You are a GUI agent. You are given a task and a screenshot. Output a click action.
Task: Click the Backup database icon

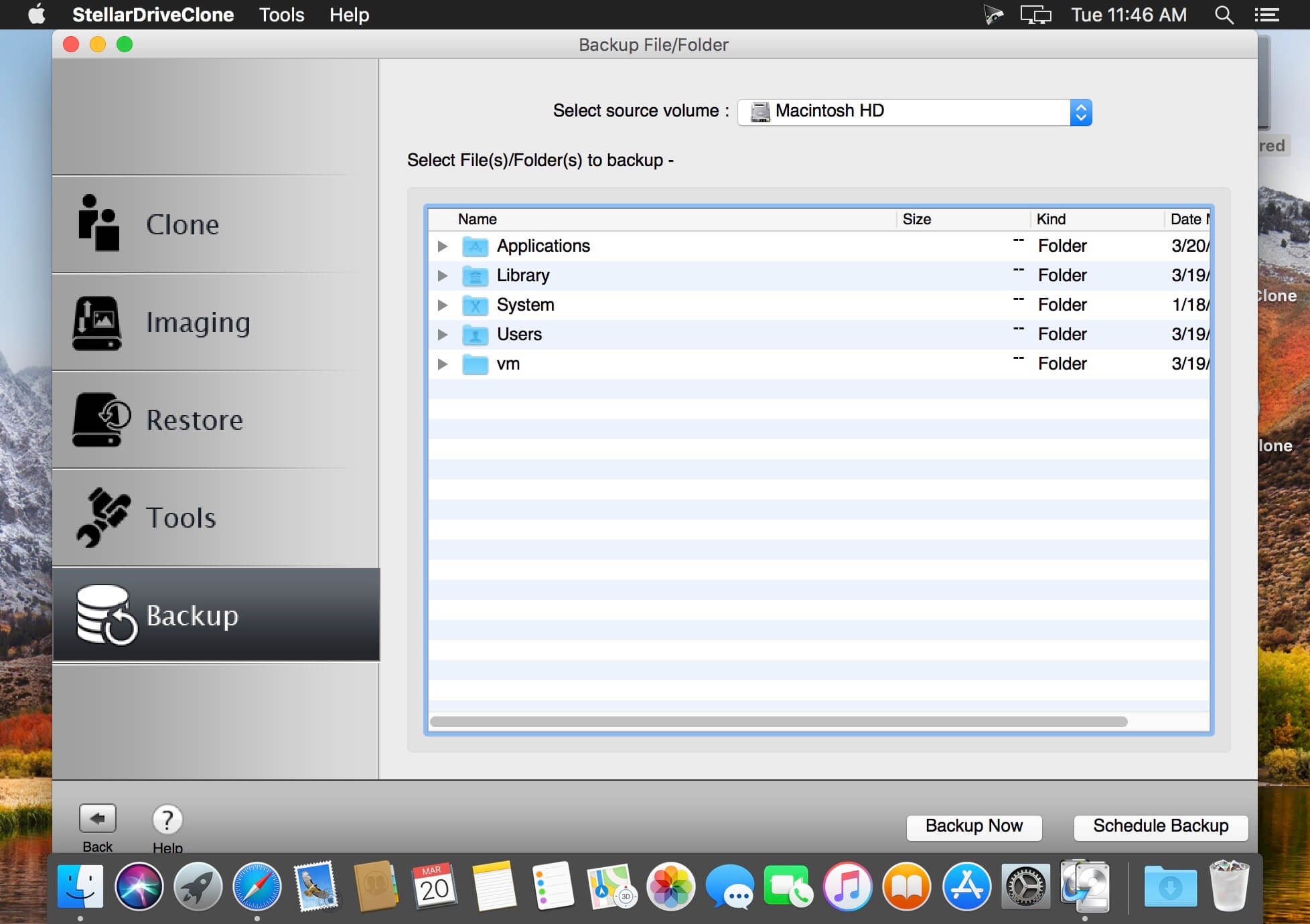(107, 615)
